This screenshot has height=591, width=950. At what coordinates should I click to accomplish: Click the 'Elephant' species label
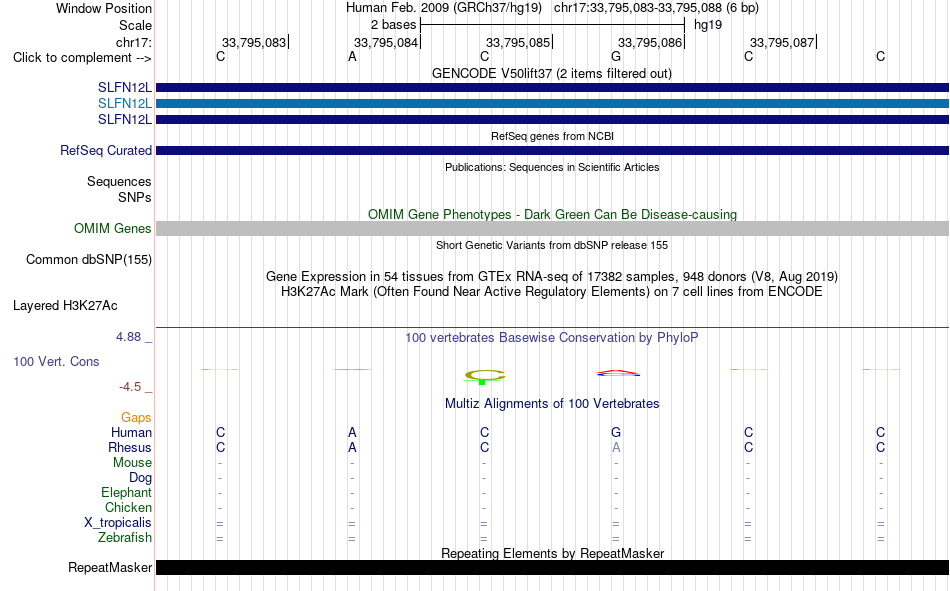(x=127, y=493)
